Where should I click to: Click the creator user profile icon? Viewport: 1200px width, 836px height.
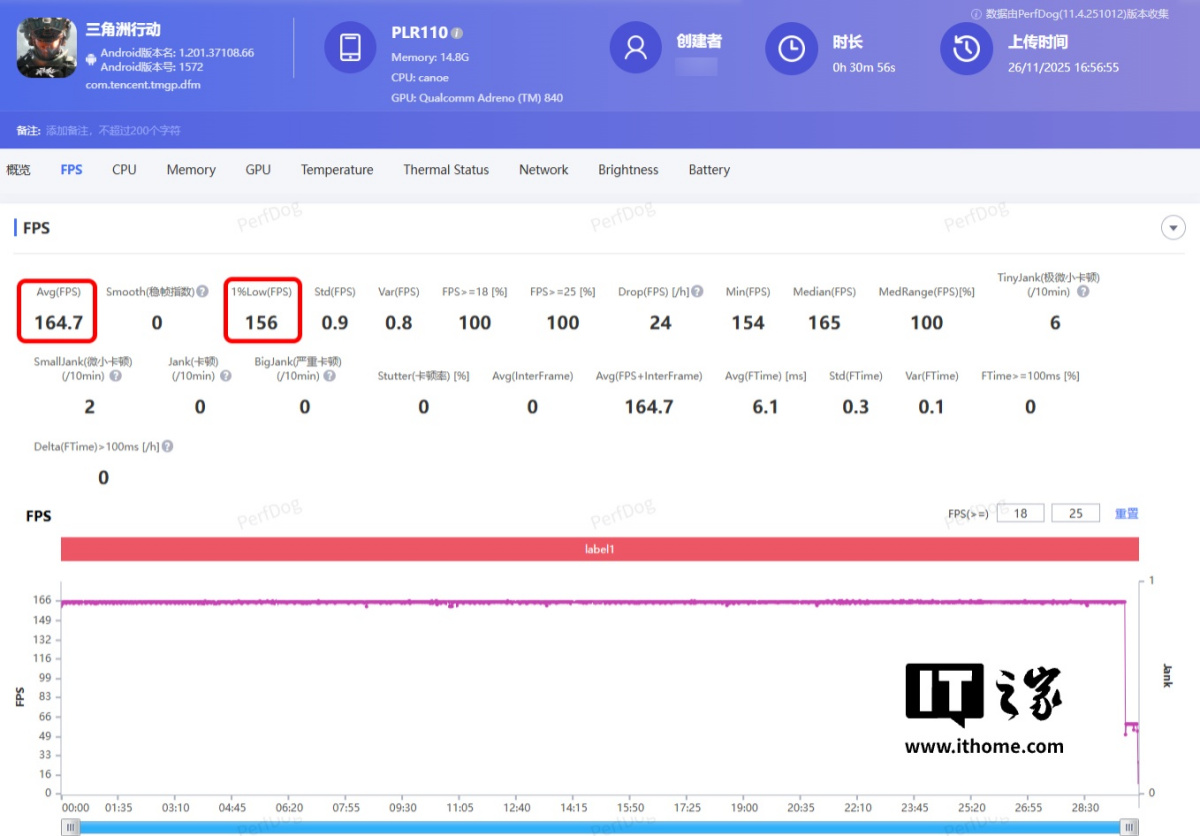pyautogui.click(x=636, y=48)
